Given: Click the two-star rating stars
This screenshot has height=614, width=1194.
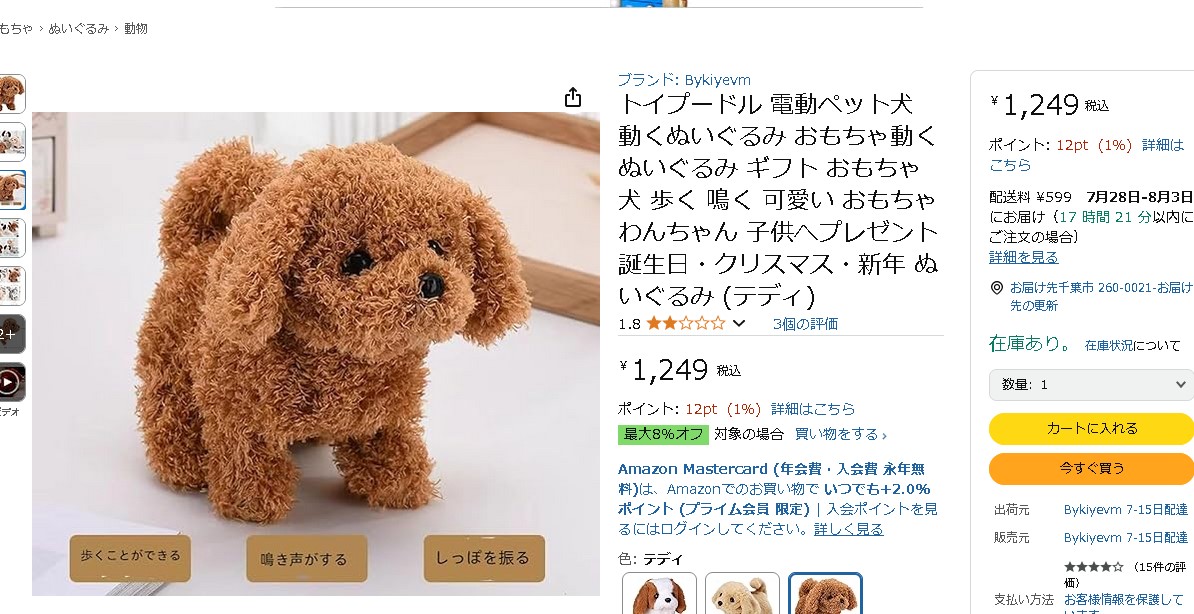Looking at the screenshot, I should tap(685, 324).
